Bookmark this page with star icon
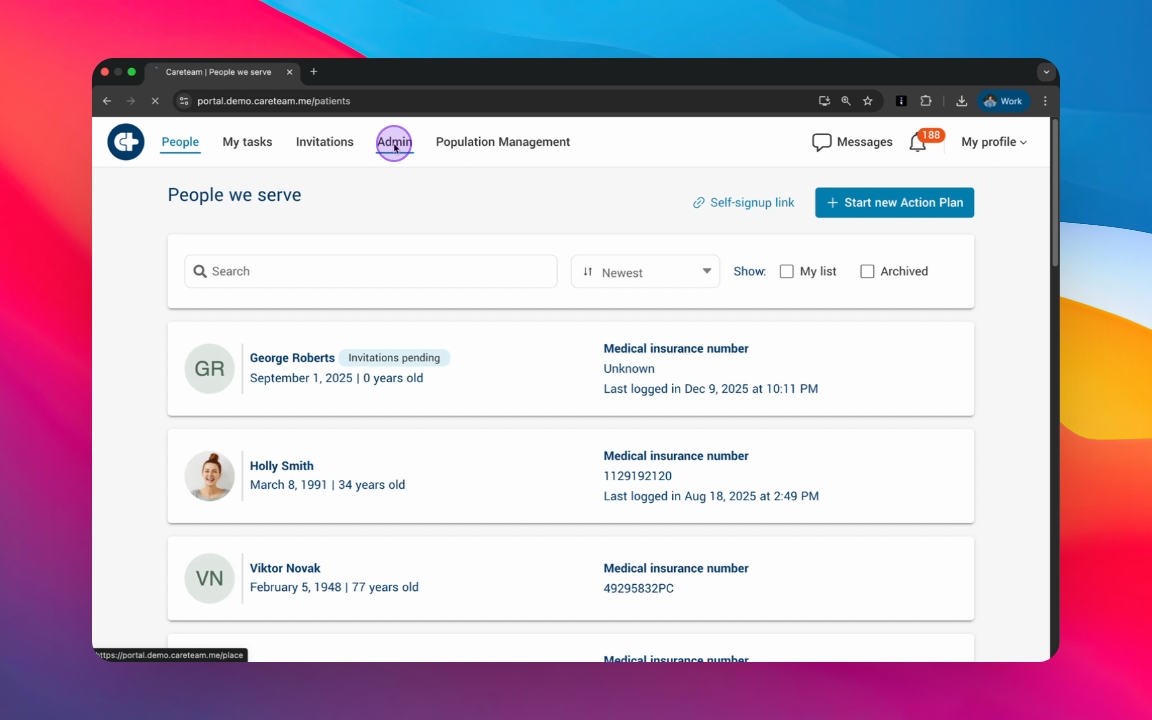The image size is (1152, 720). [868, 101]
